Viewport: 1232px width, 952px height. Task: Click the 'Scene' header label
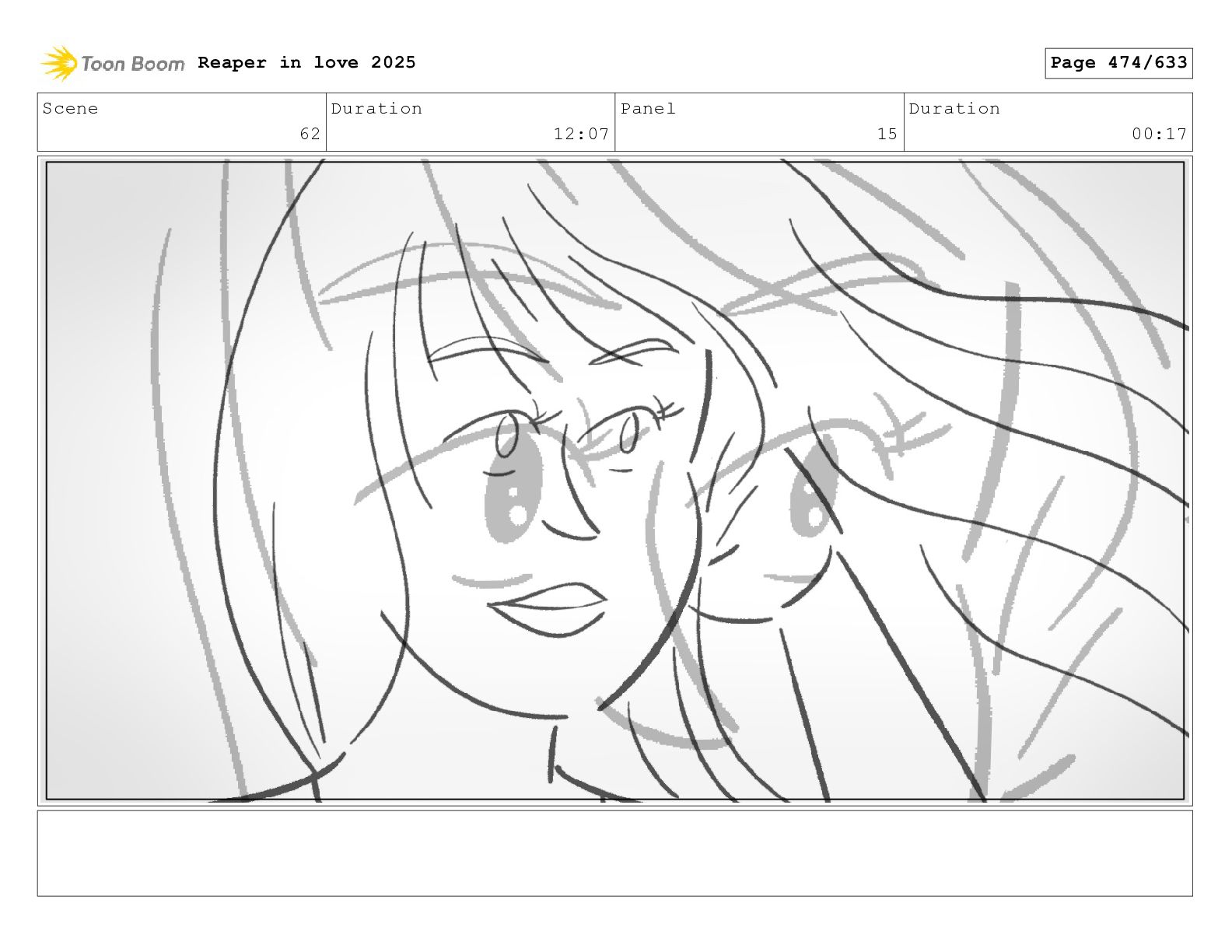pyautogui.click(x=71, y=109)
